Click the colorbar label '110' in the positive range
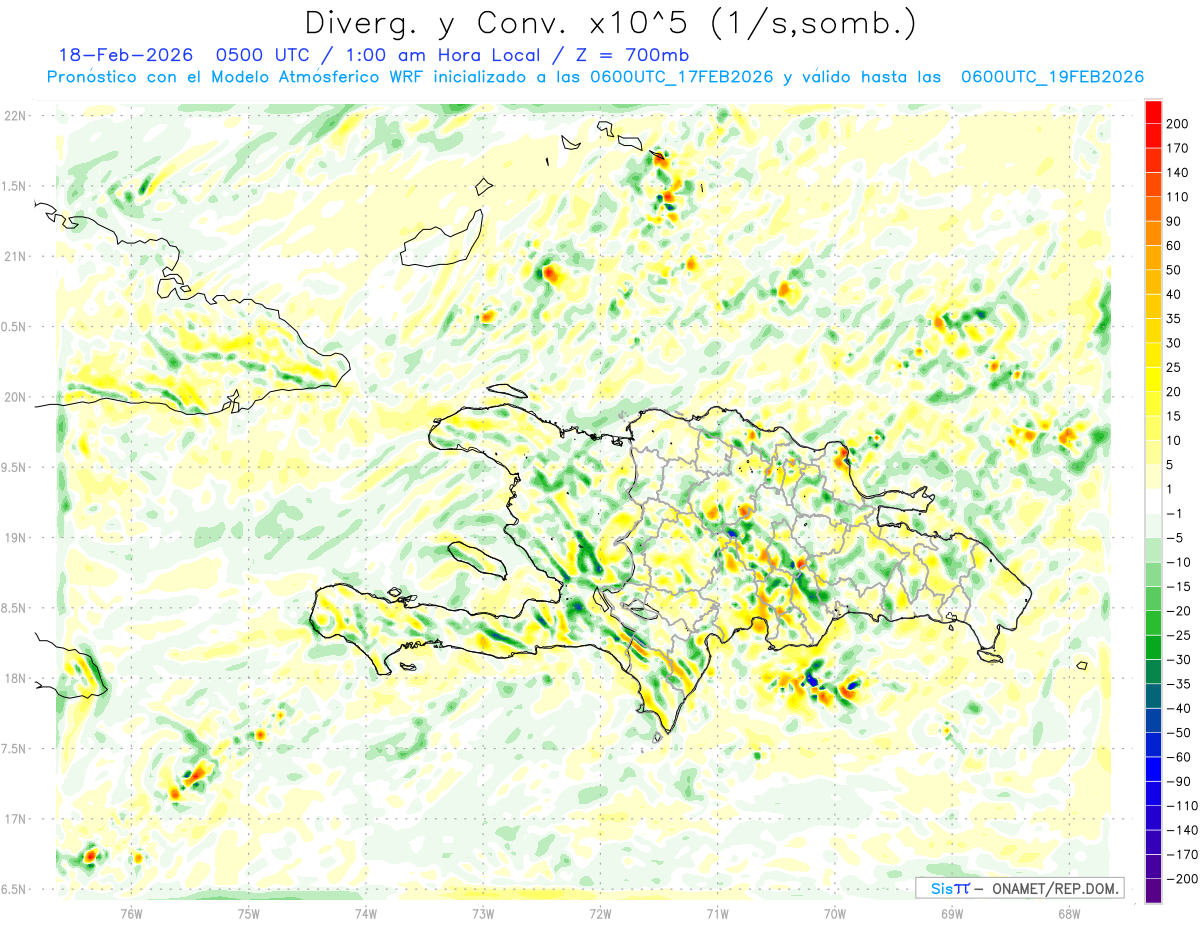1200x927 pixels. point(1178,197)
